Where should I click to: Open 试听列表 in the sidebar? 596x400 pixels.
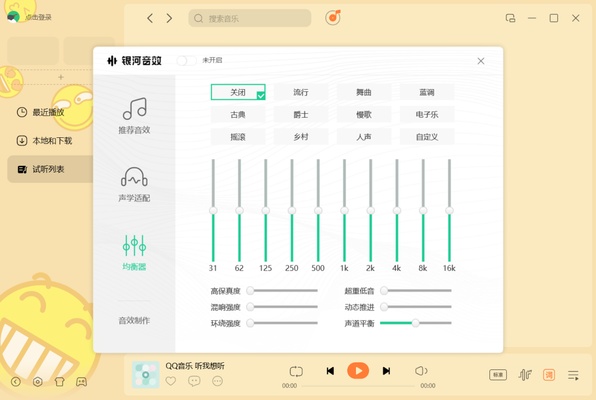click(50, 169)
